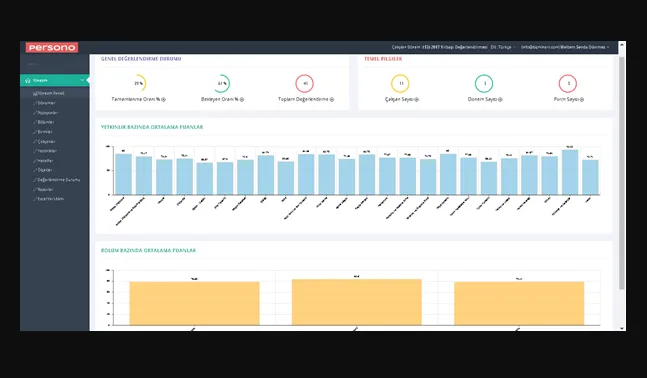Click the scrollbar down arrow
This screenshot has height=378, width=647.
622,328
